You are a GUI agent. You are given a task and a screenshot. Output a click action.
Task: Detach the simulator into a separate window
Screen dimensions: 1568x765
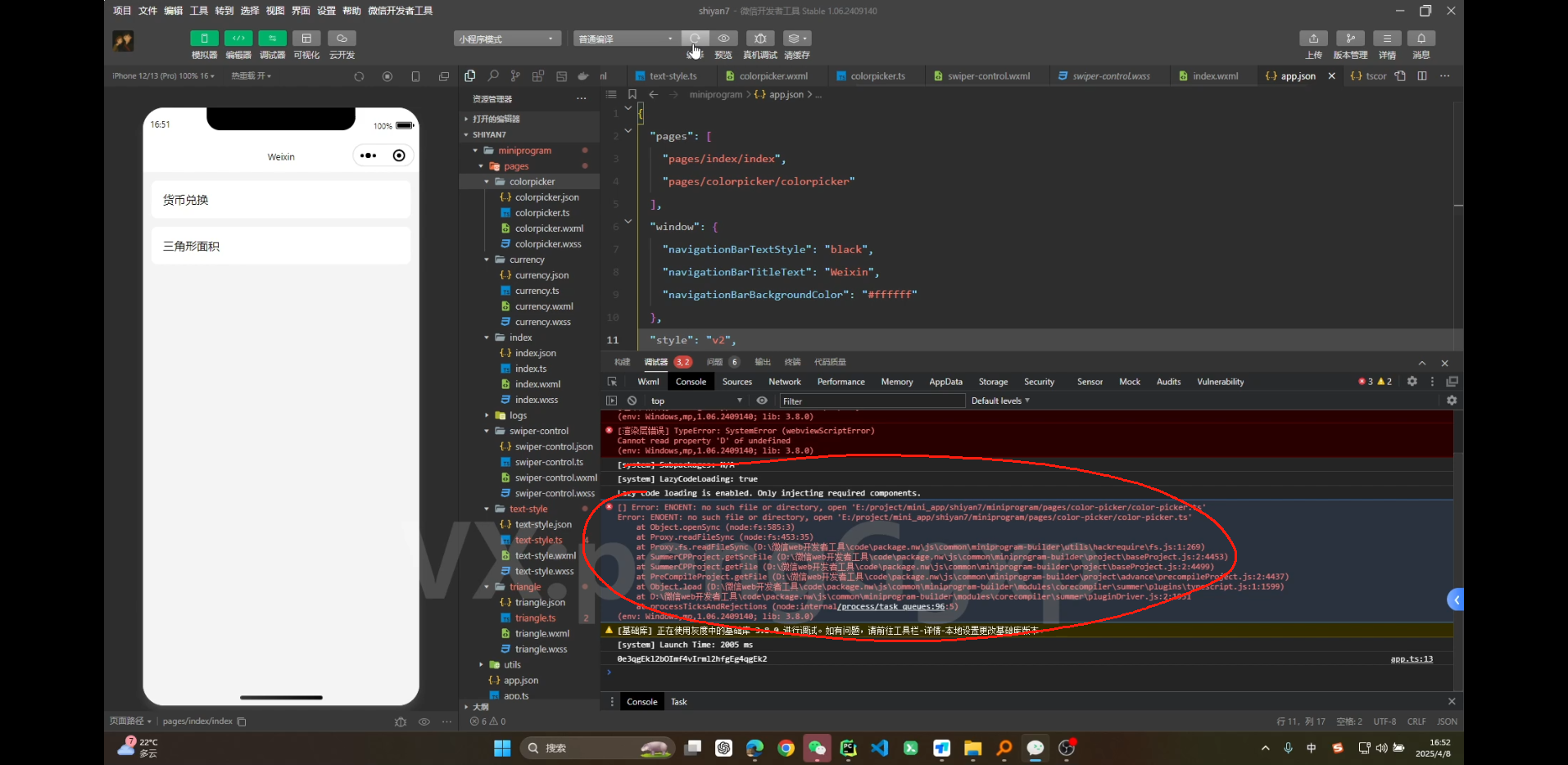[444, 76]
